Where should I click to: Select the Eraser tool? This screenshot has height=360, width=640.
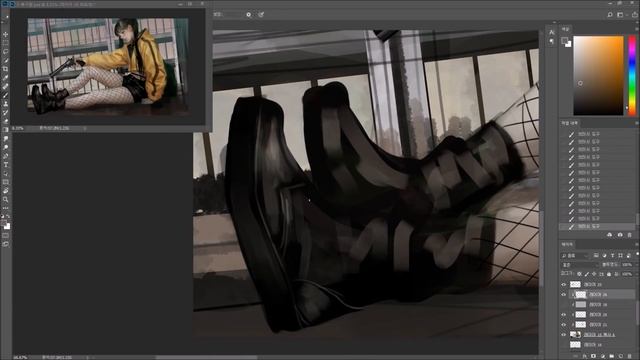[5, 121]
